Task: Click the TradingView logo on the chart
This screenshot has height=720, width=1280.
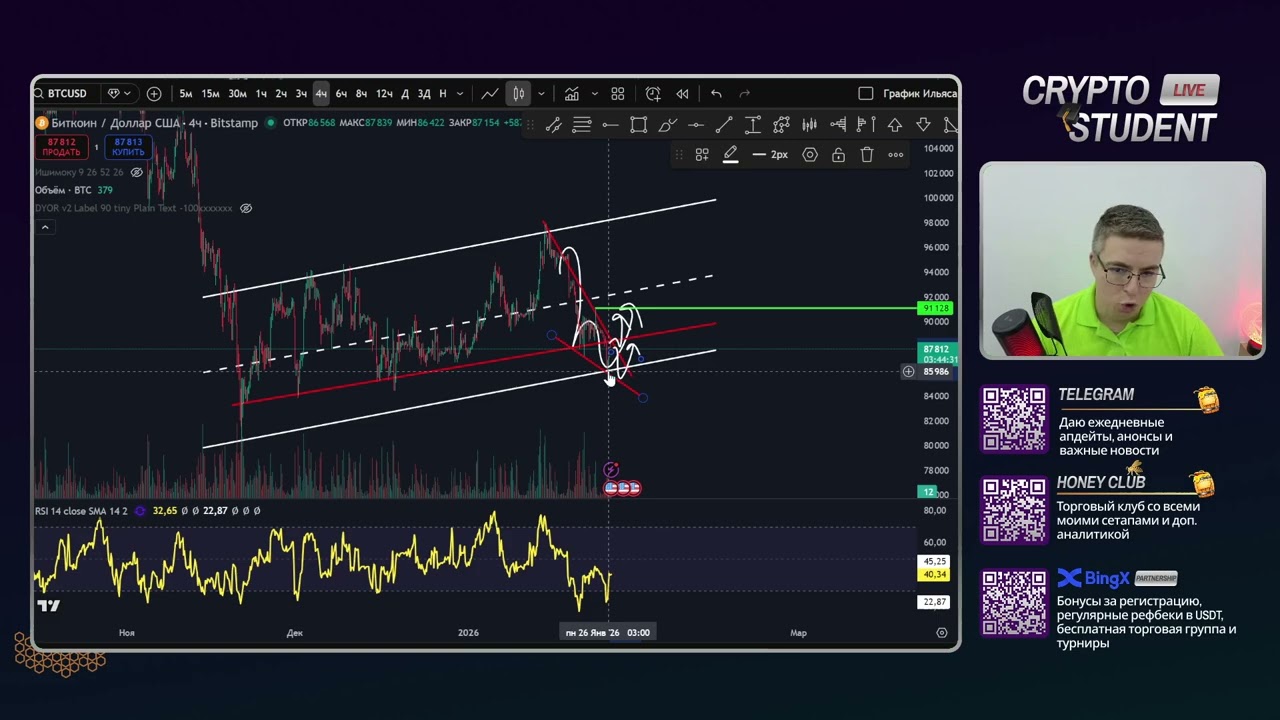Action: [48, 605]
